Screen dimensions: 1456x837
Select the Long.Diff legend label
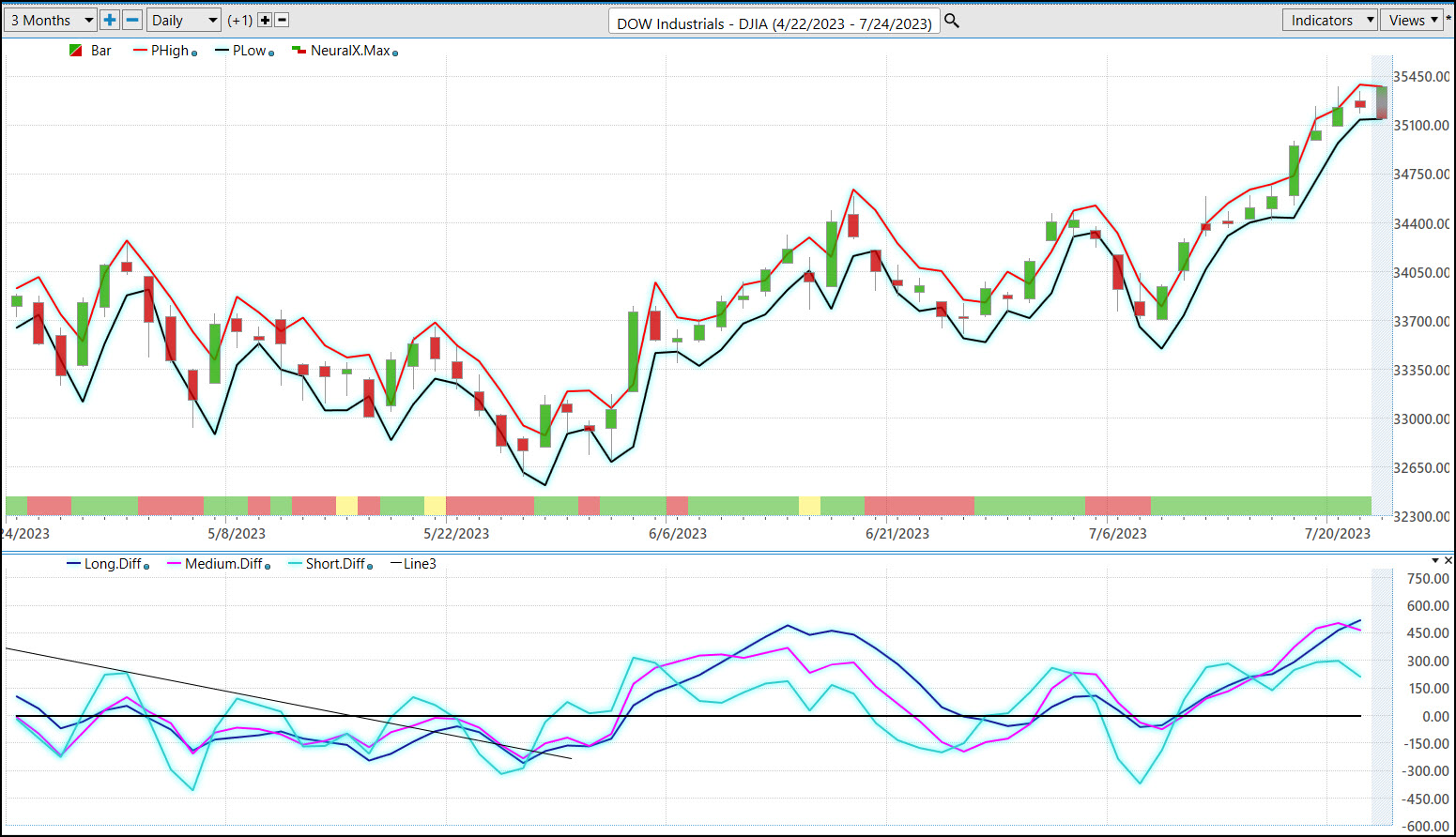pos(113,564)
